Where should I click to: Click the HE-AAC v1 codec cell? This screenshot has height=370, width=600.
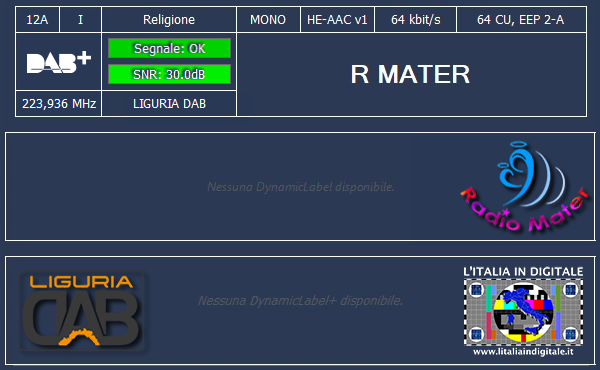tap(337, 20)
